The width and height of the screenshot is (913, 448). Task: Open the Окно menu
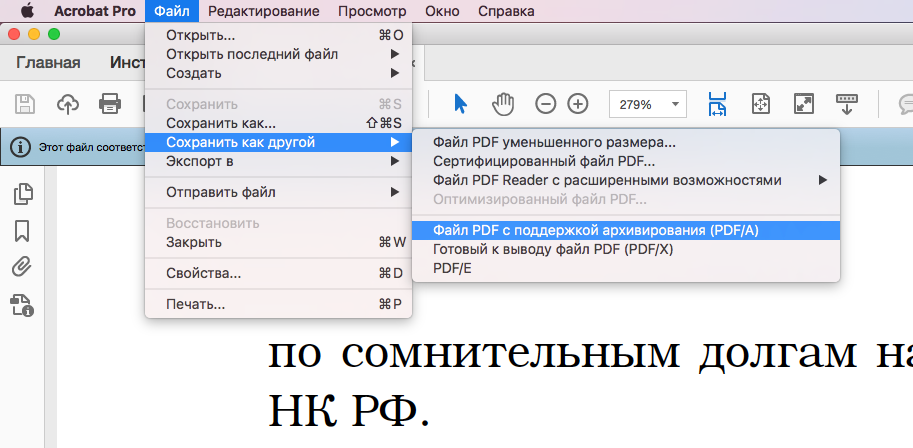(442, 10)
